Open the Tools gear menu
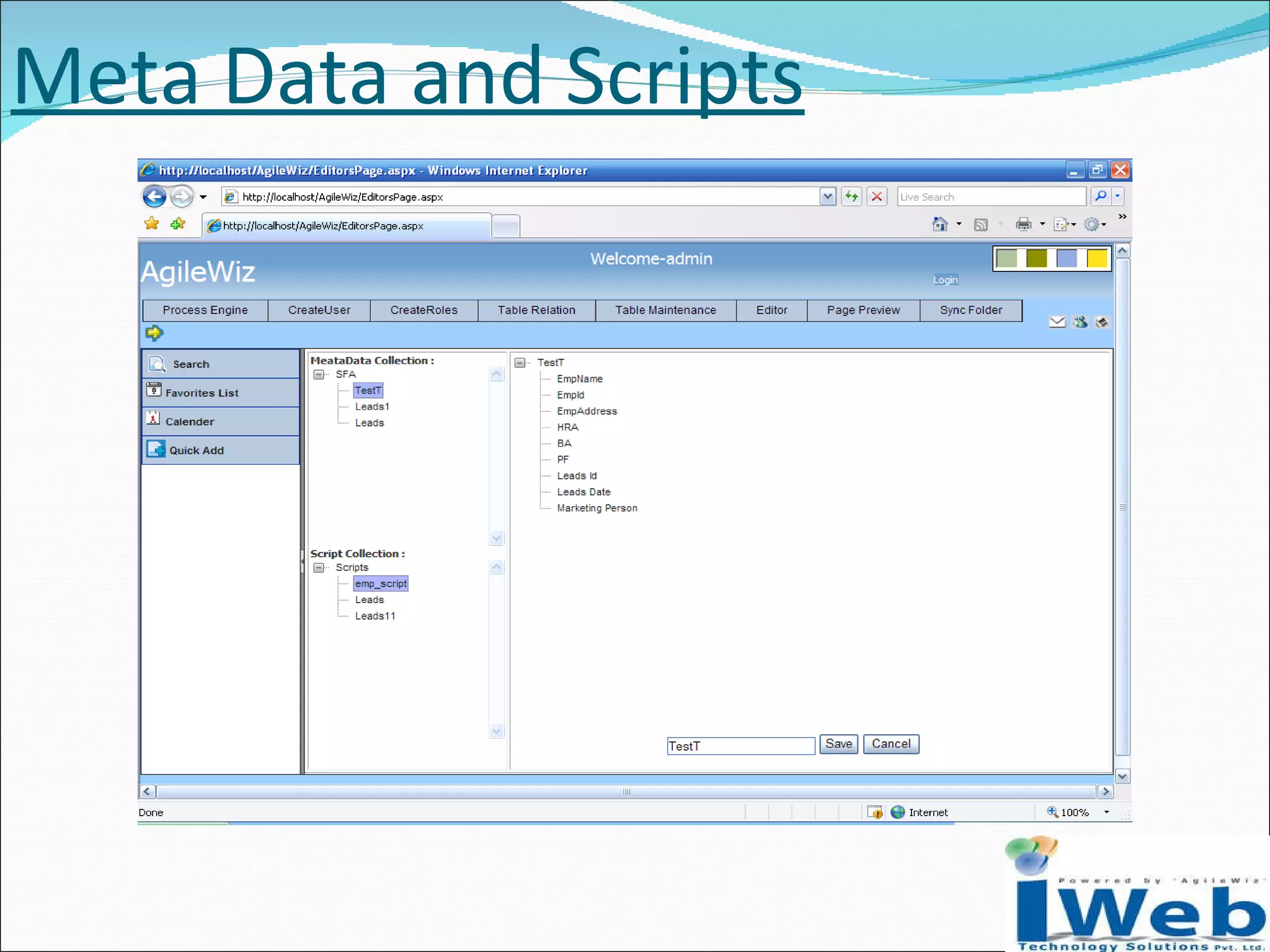 [x=1095, y=224]
